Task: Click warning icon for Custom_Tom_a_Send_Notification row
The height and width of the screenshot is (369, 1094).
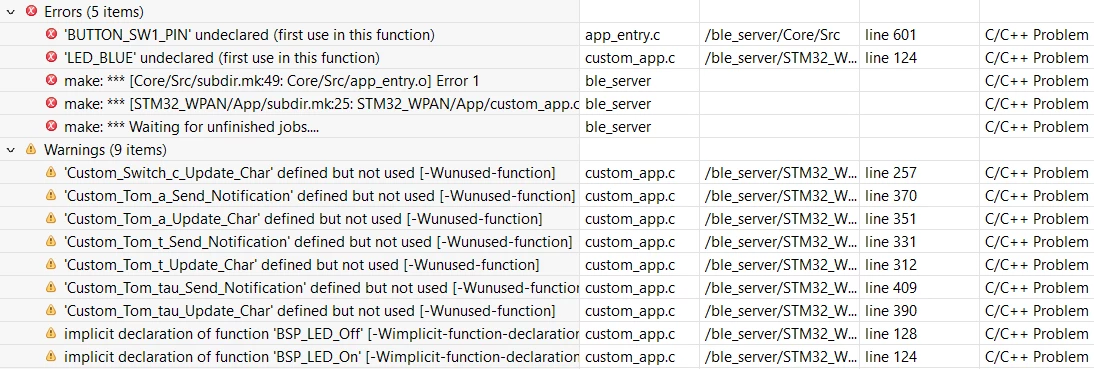Action: pyautogui.click(x=50, y=195)
